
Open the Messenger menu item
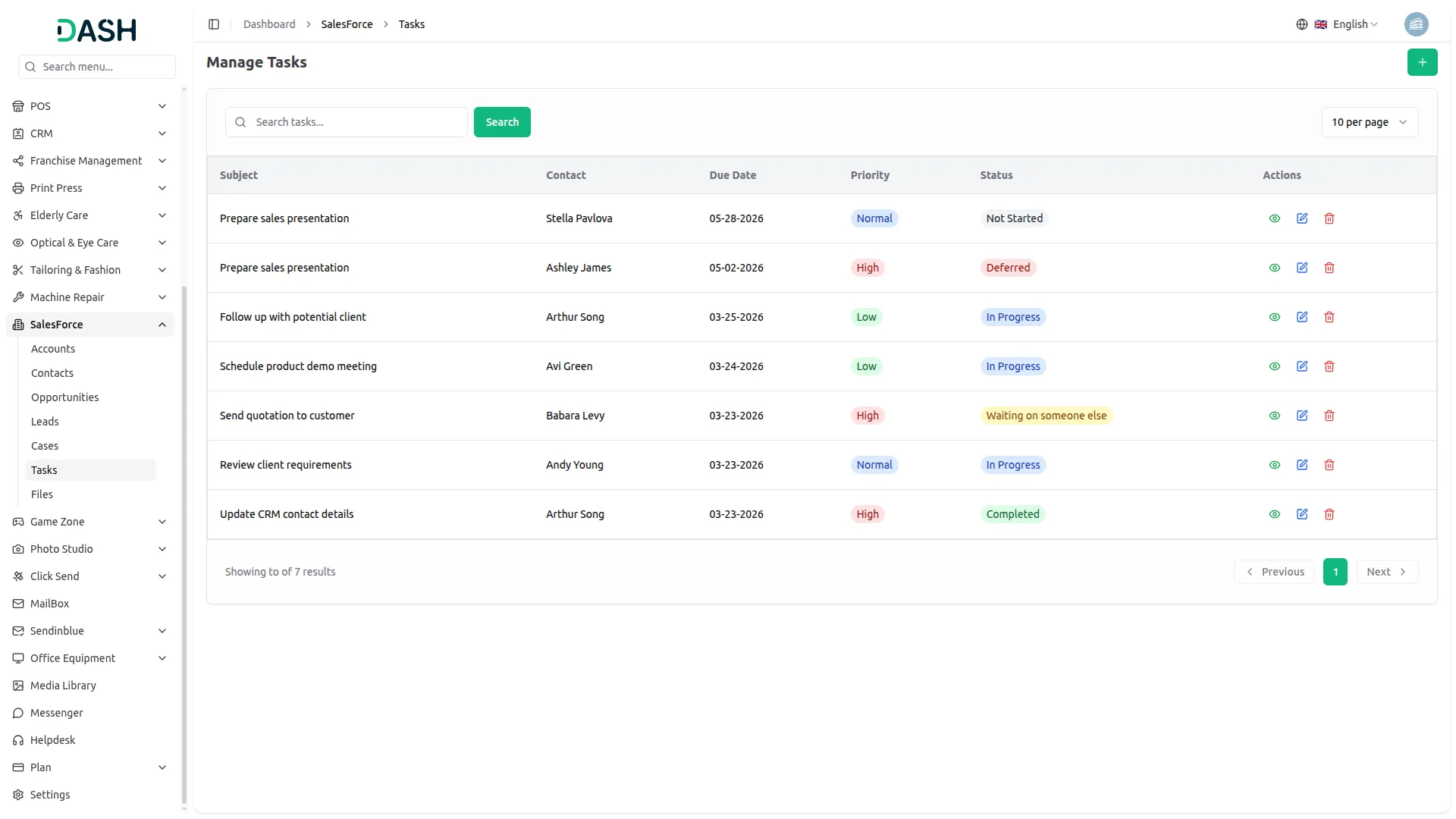click(89, 713)
